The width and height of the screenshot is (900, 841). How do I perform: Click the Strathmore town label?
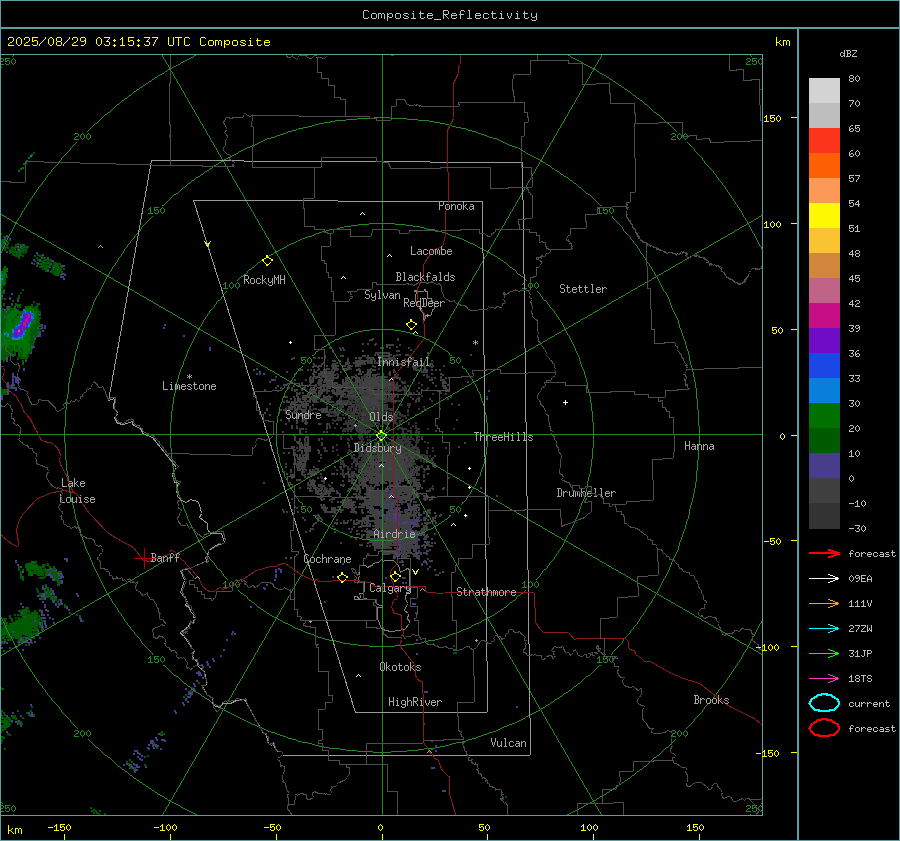coord(486,592)
